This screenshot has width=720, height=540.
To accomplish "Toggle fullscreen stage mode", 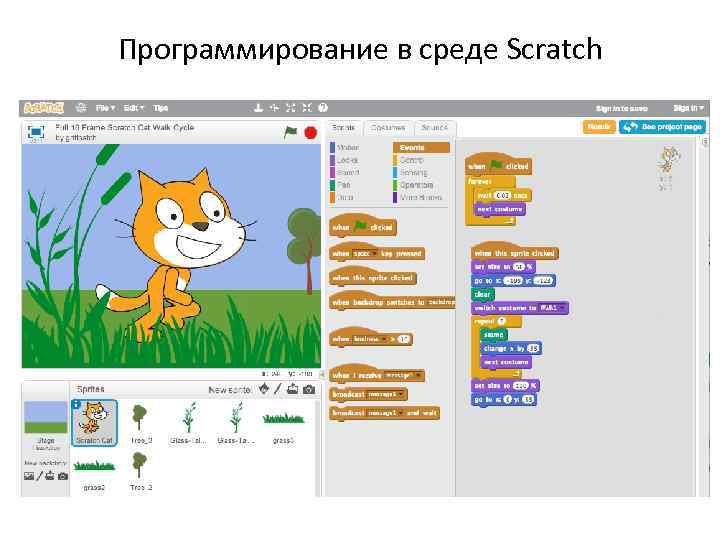I will pyautogui.click(x=36, y=132).
